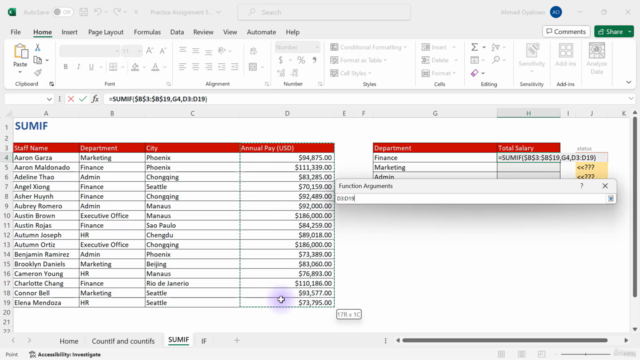
Task: Cancel the formula with the red X
Action: pos(71,99)
